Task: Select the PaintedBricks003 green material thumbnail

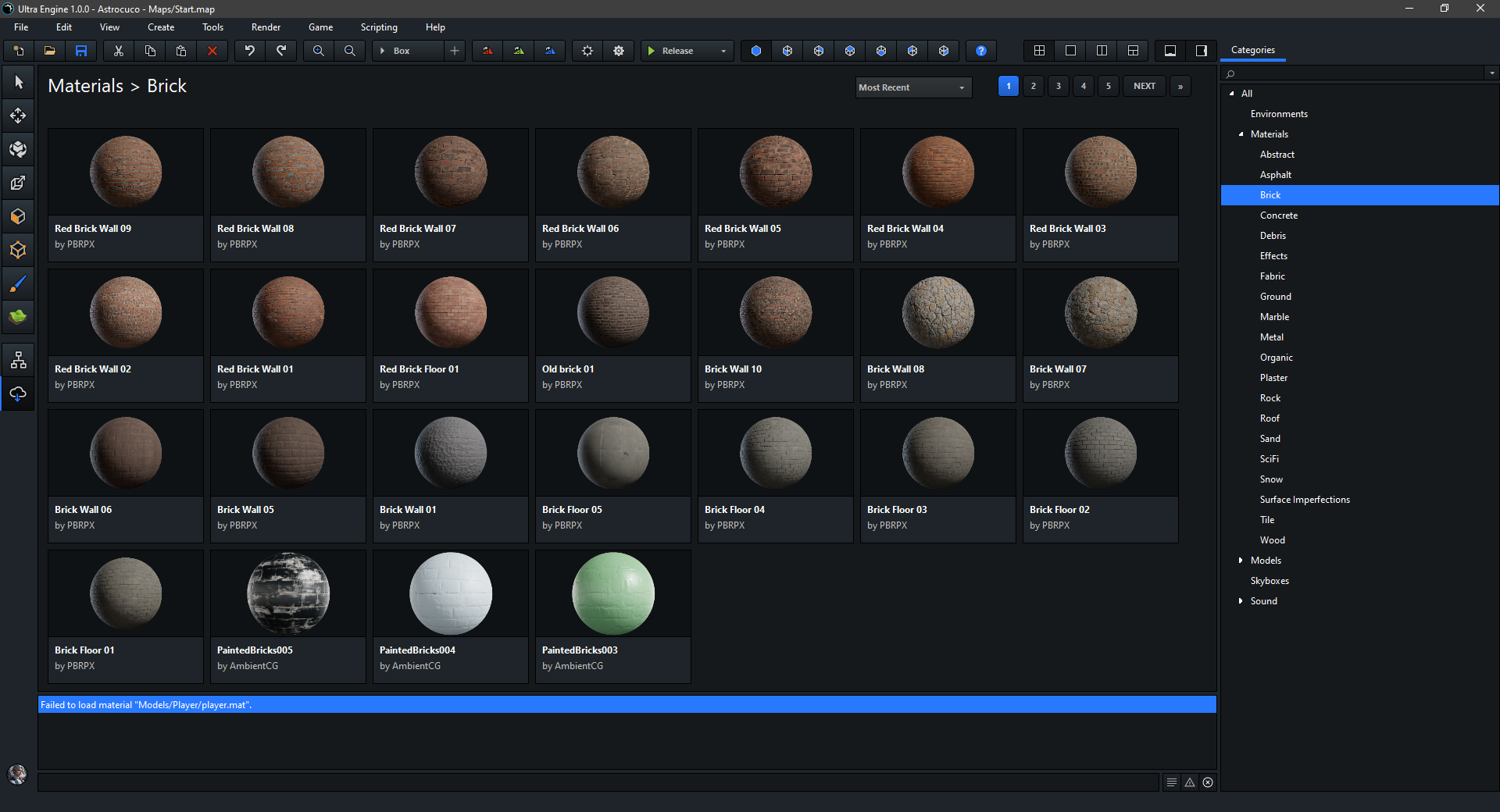Action: pos(612,594)
